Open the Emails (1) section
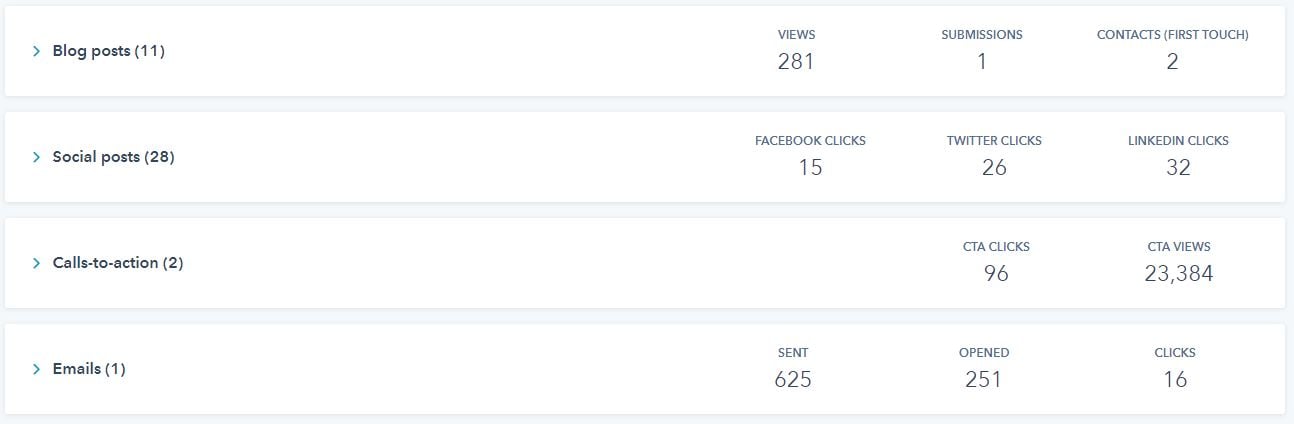1294x424 pixels. tap(89, 369)
